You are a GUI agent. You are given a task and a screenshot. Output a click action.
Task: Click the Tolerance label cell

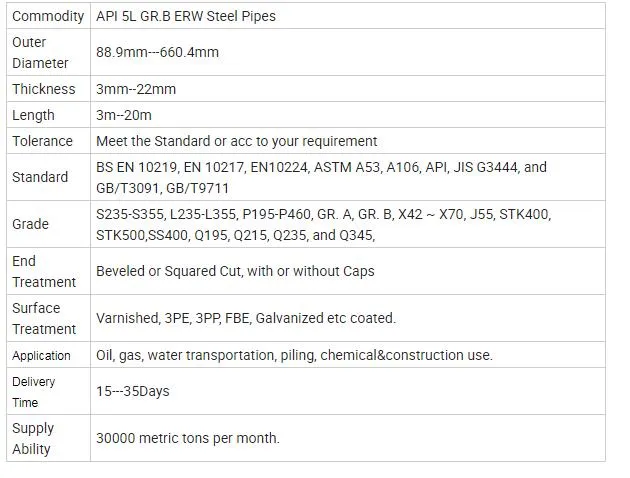click(x=43, y=141)
